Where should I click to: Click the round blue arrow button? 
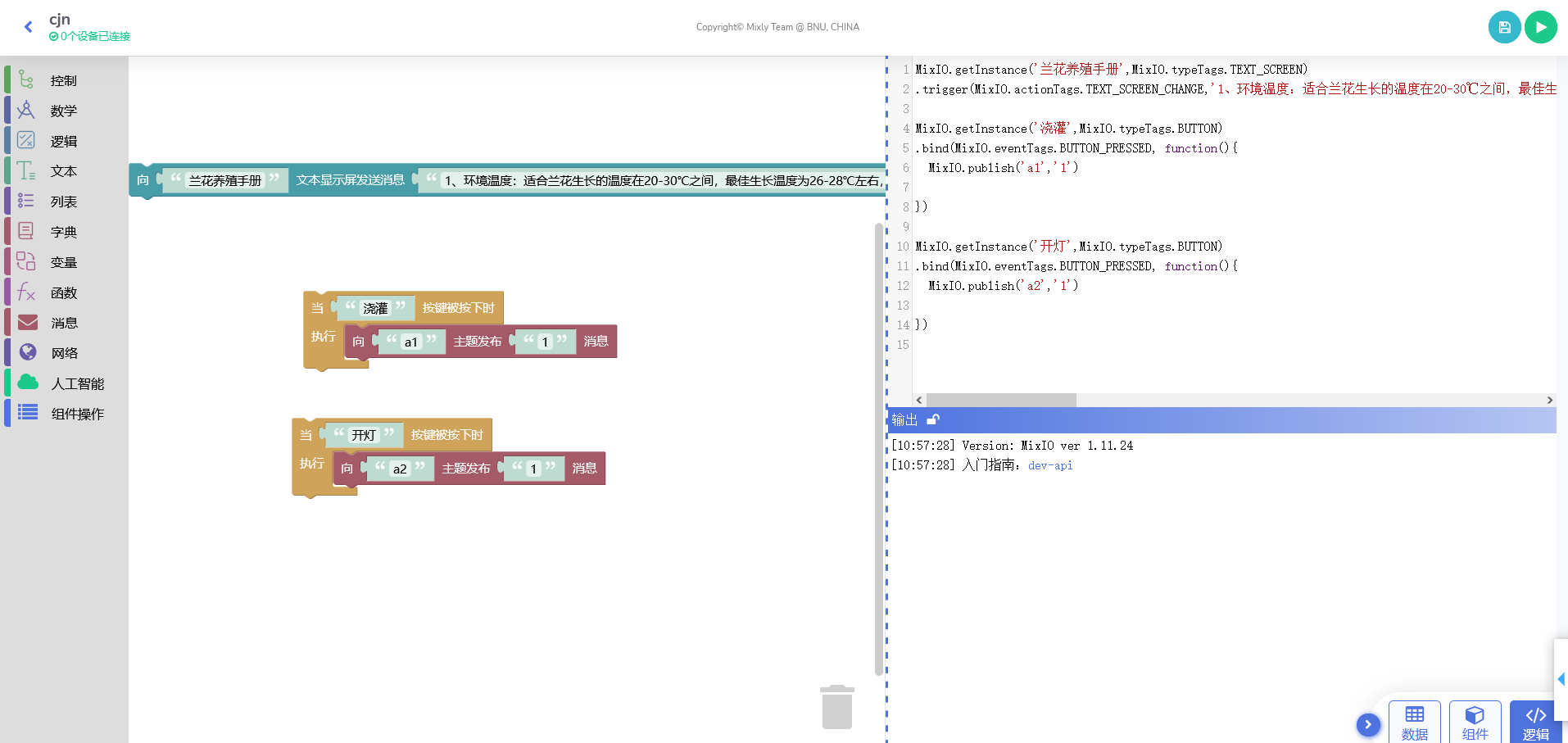coord(1368,725)
